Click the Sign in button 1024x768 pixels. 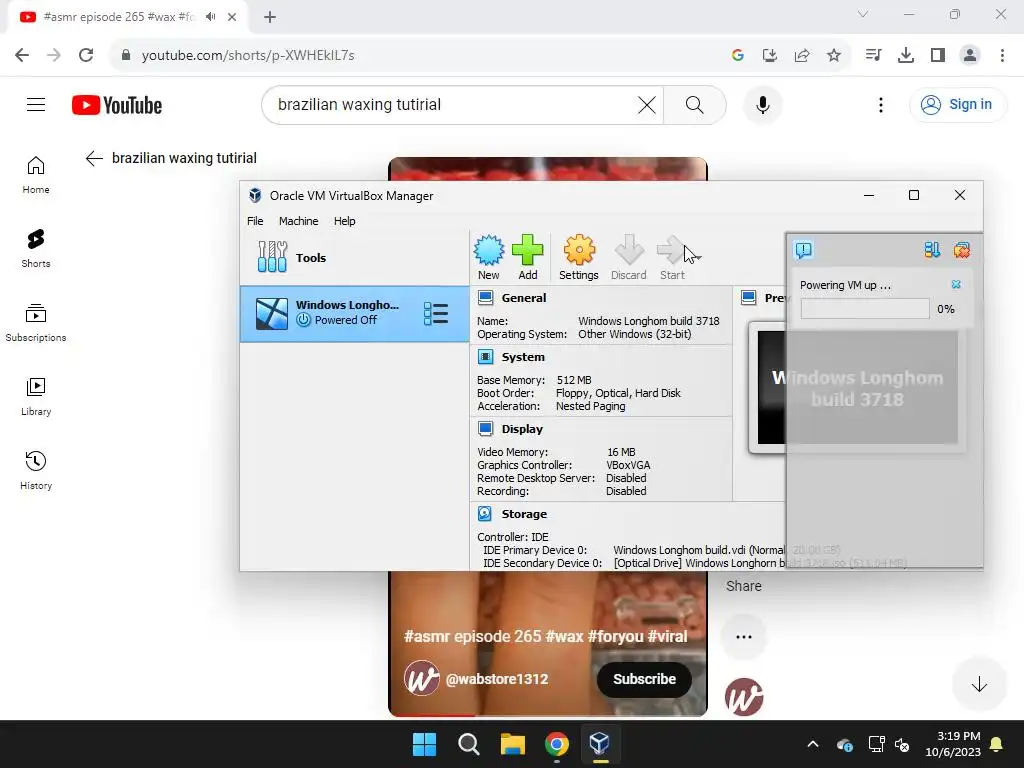(957, 104)
